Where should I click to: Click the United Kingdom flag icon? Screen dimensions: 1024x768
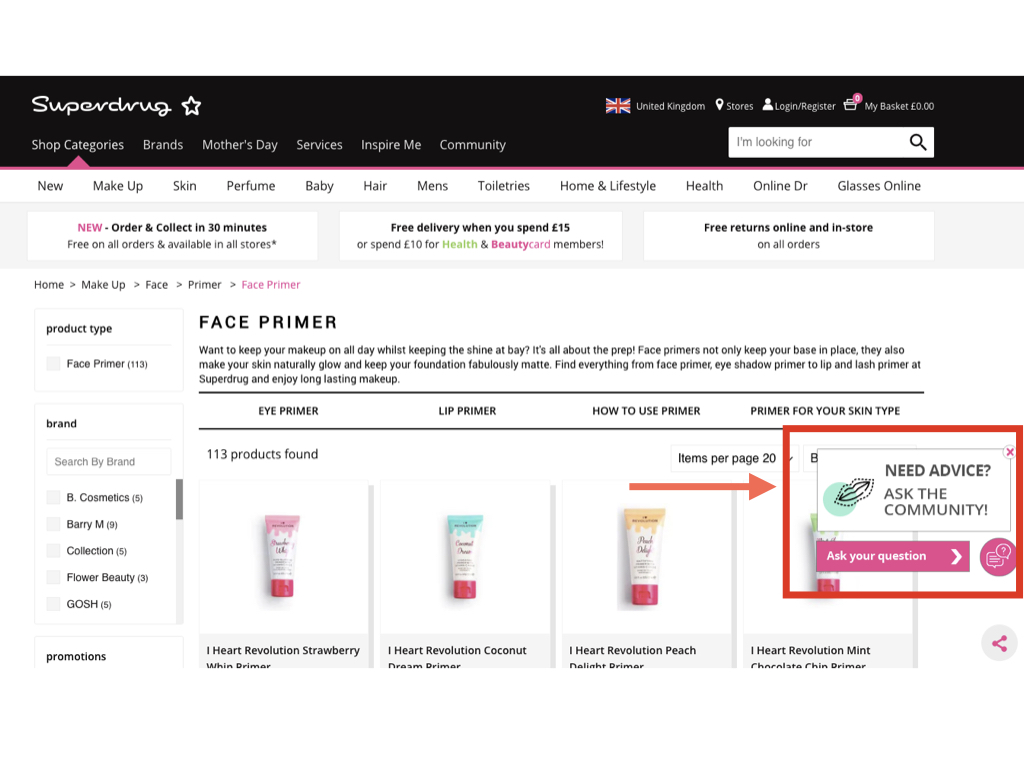pos(617,106)
